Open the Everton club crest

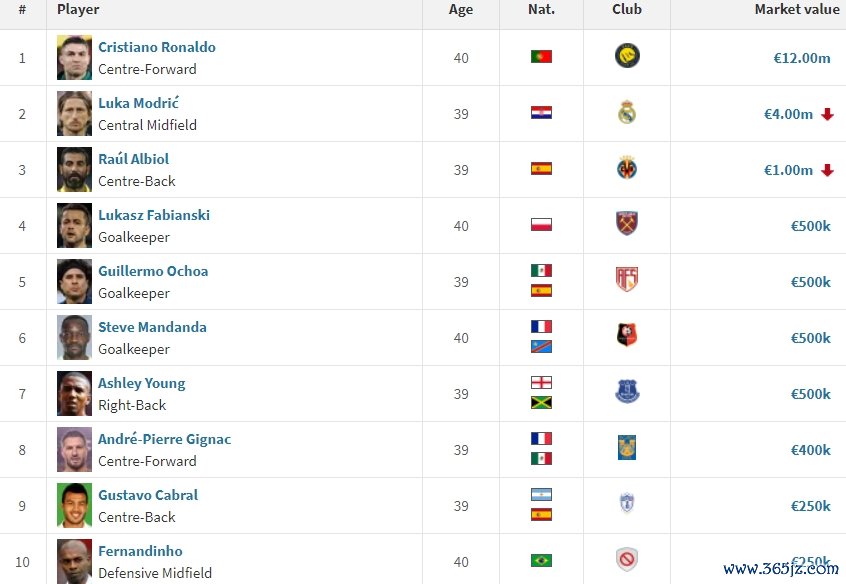pos(627,392)
